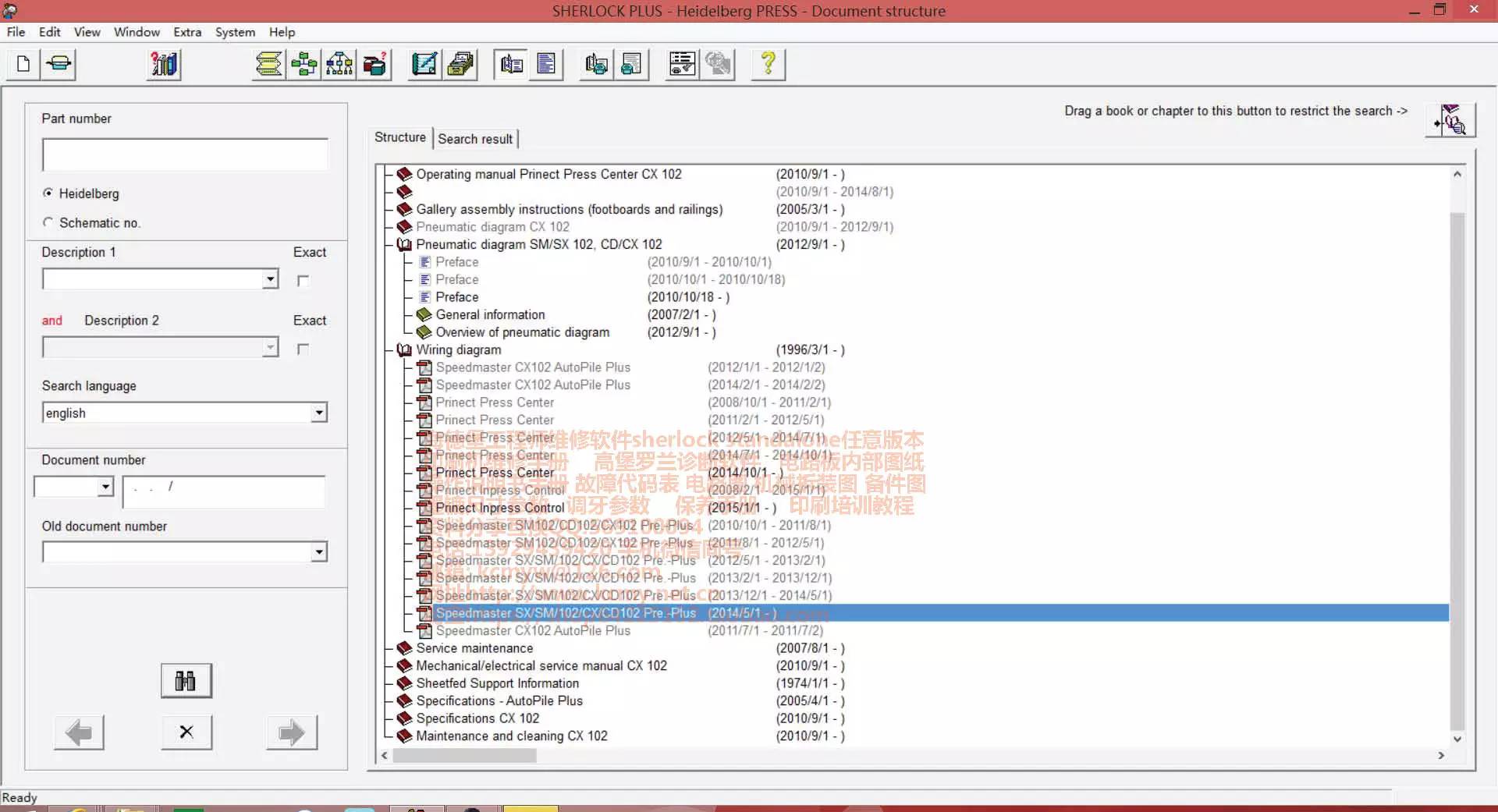Open the notepad with pen icon
The height and width of the screenshot is (812, 1498).
click(424, 64)
